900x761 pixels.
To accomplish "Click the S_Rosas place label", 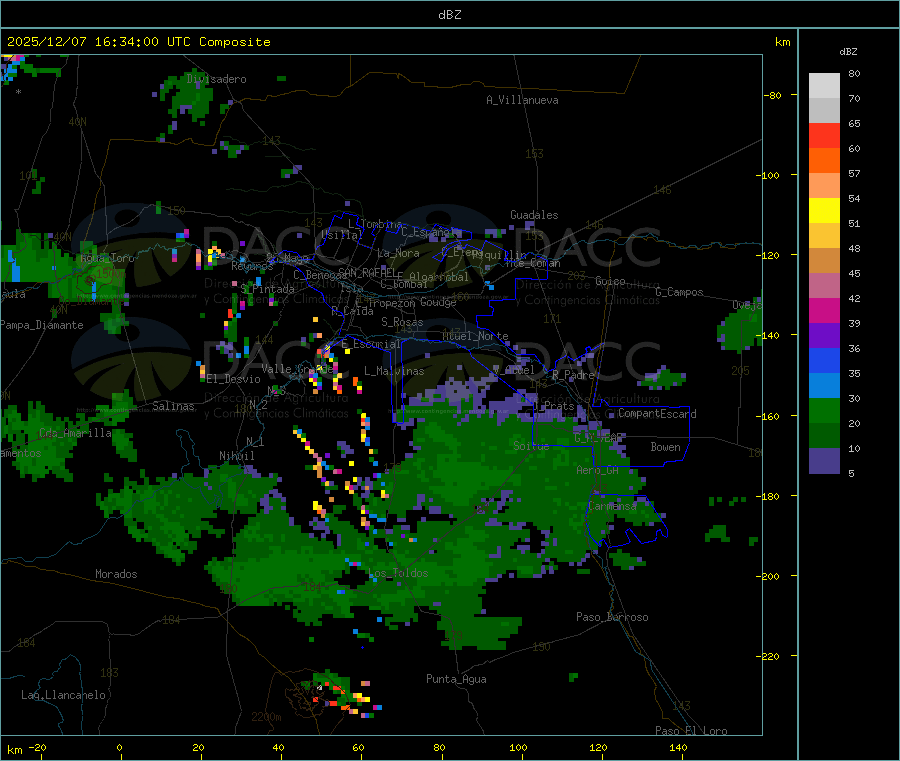I will point(402,322).
